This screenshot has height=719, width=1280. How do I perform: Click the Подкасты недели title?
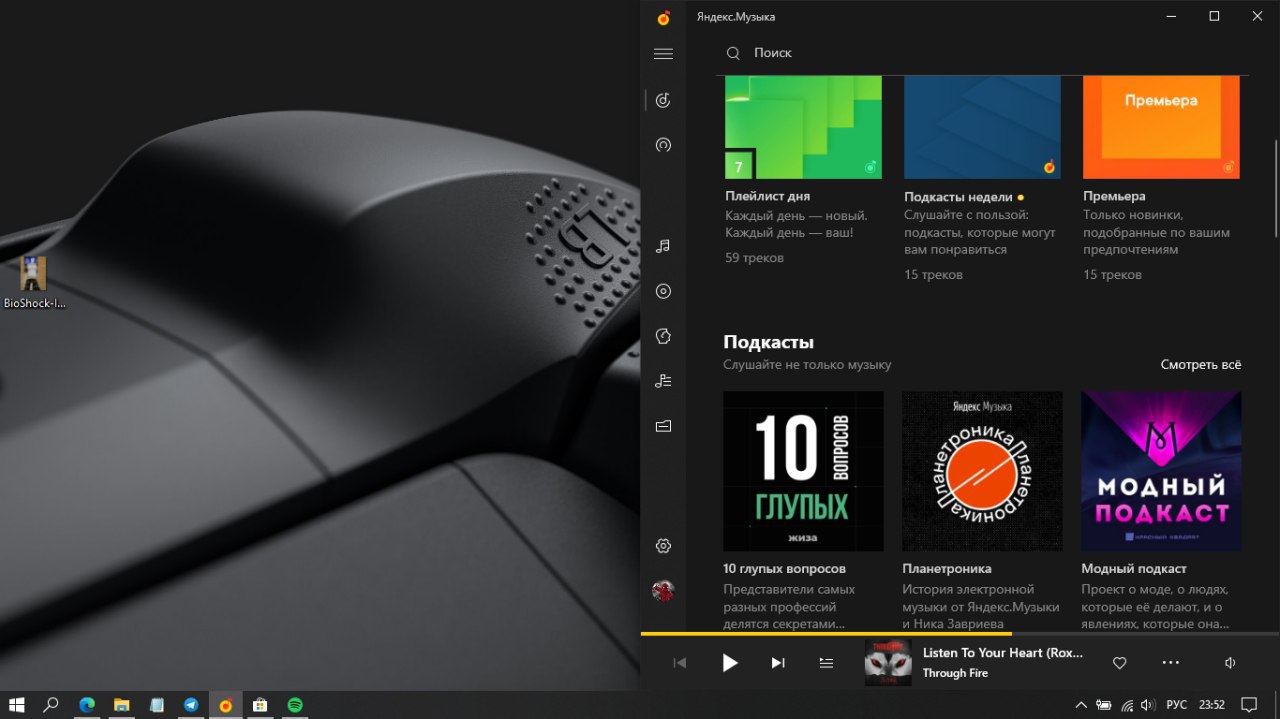(x=958, y=197)
